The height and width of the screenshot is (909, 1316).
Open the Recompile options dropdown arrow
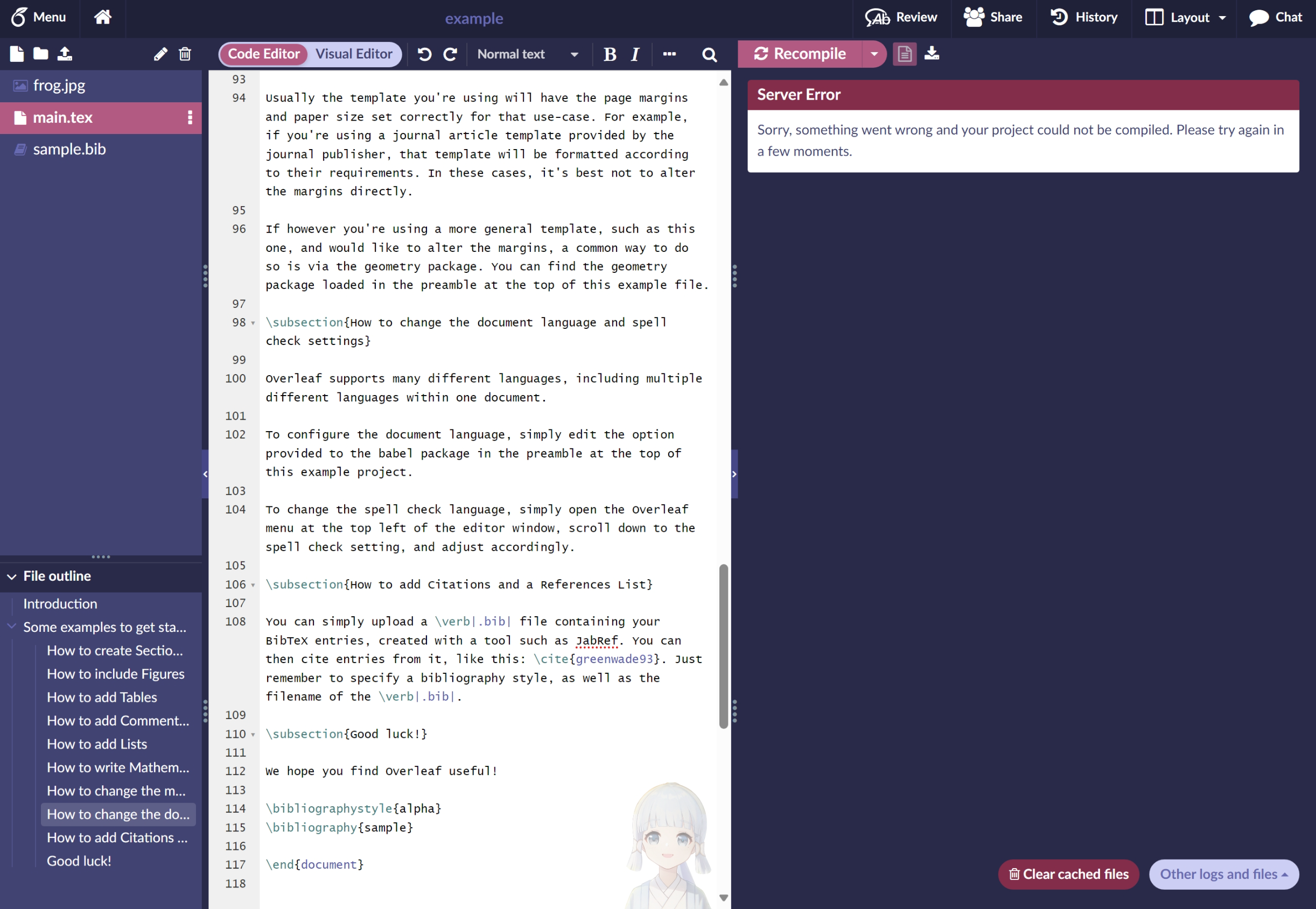coord(874,54)
